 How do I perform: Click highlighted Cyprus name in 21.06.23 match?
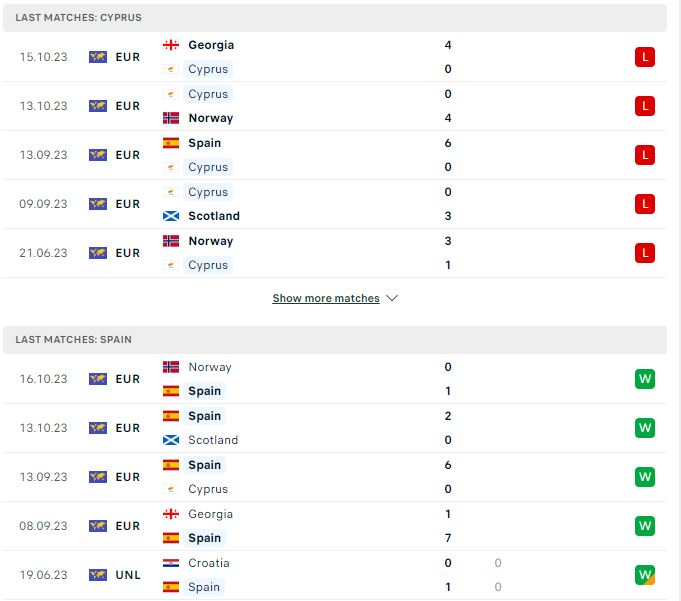tap(208, 265)
